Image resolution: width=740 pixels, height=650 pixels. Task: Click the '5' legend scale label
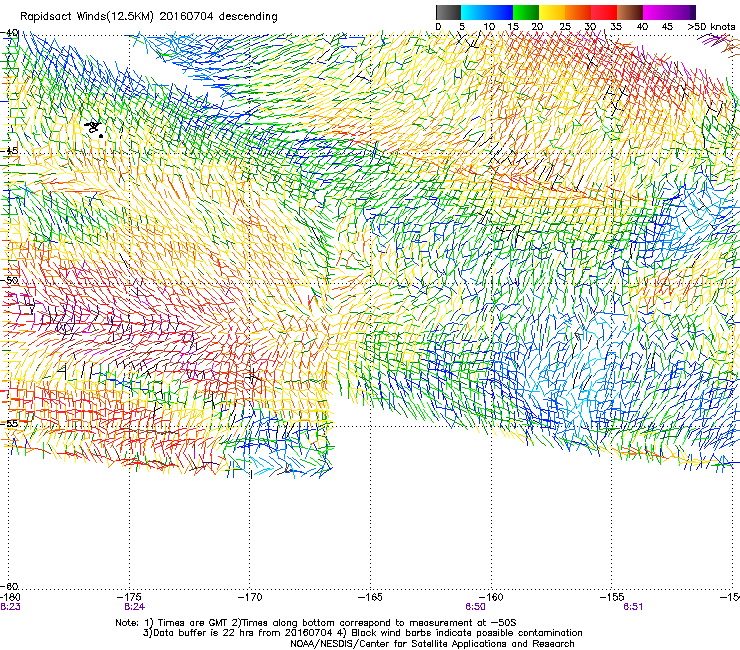click(x=462, y=27)
